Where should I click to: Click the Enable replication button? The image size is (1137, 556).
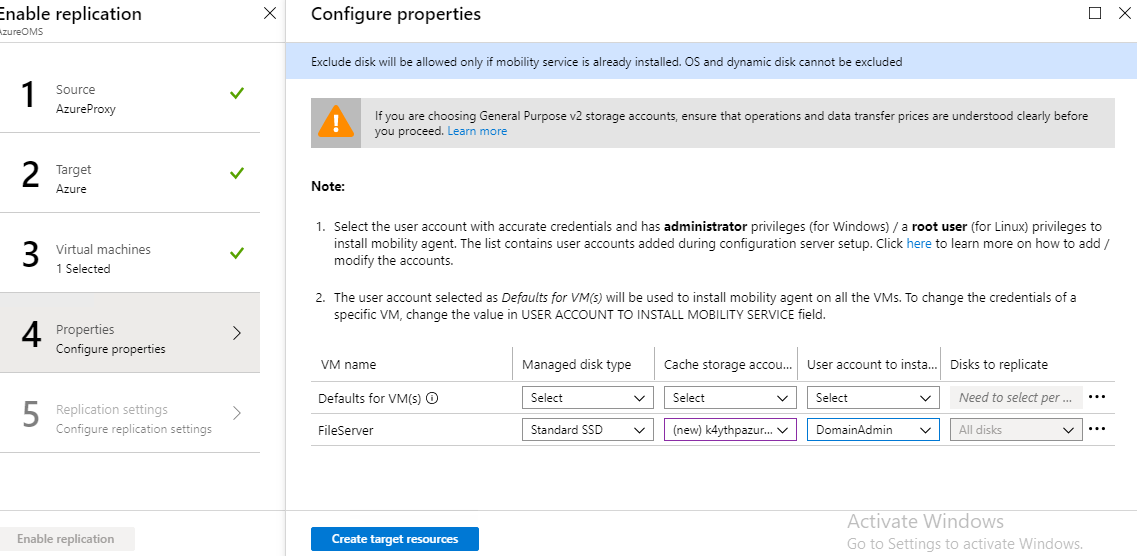66,539
